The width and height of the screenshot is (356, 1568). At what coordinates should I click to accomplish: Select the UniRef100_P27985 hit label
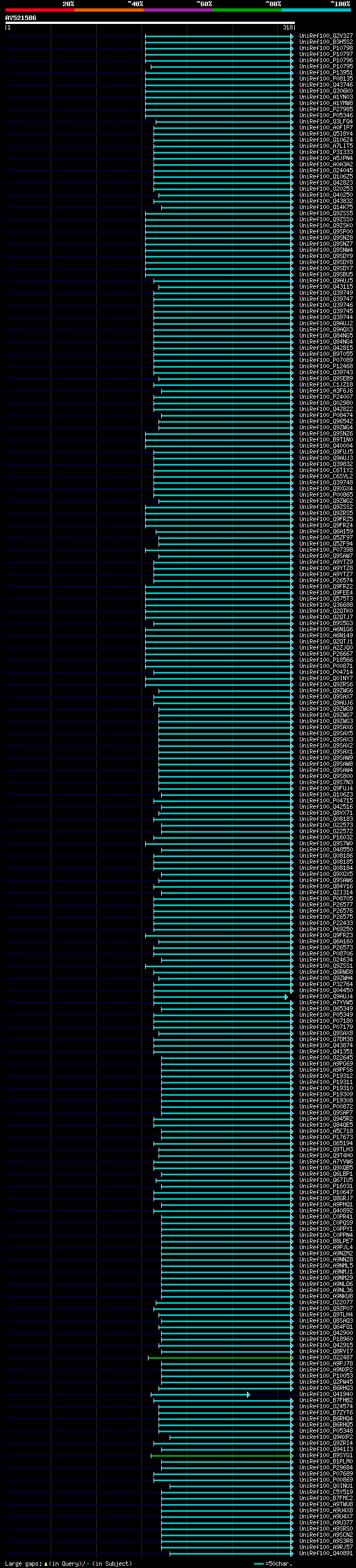pyautogui.click(x=326, y=110)
